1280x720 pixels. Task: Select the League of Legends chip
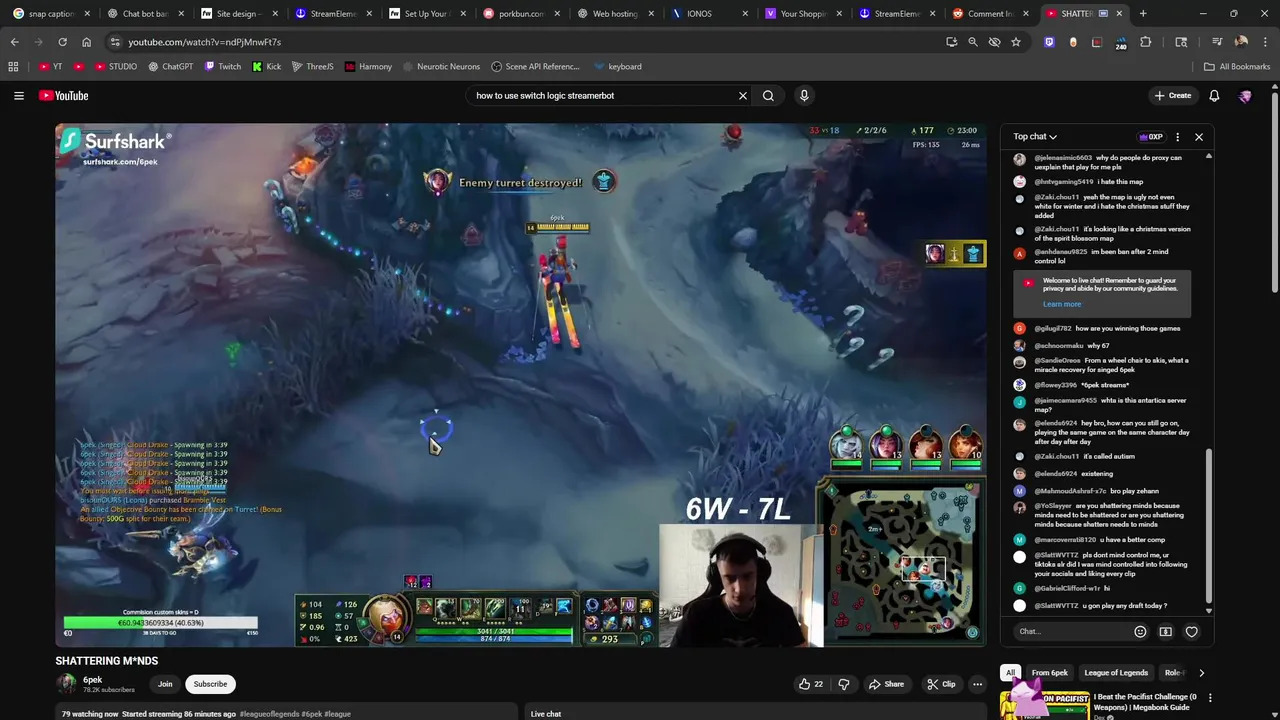pyautogui.click(x=1116, y=673)
